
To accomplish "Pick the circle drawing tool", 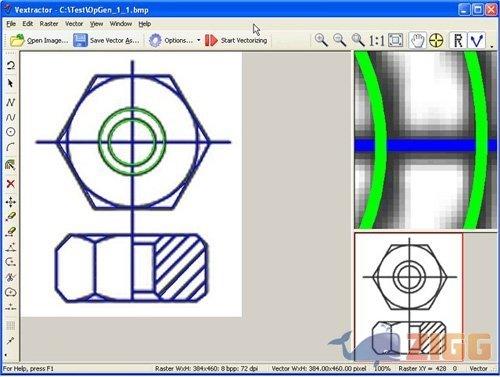I will [x=10, y=132].
